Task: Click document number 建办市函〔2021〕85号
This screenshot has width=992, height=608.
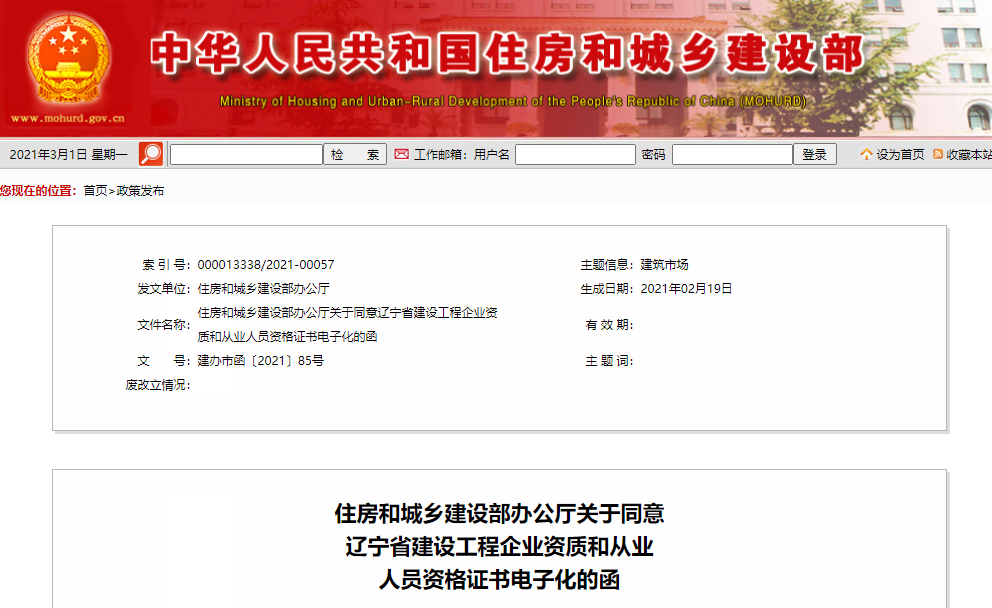Action: click(261, 361)
